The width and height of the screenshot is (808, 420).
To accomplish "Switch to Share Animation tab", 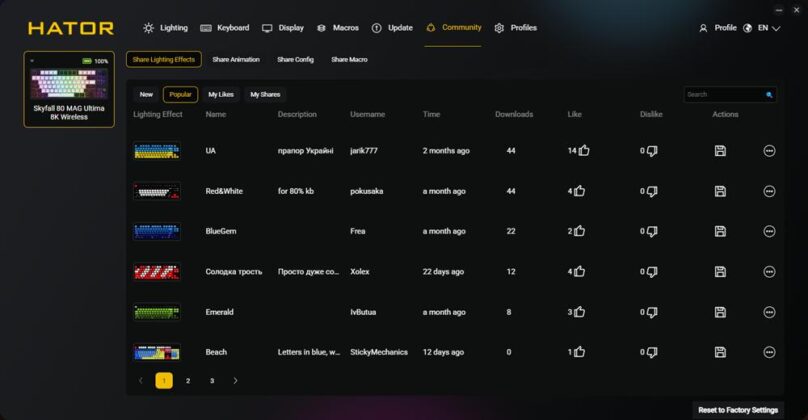I will click(x=236, y=60).
